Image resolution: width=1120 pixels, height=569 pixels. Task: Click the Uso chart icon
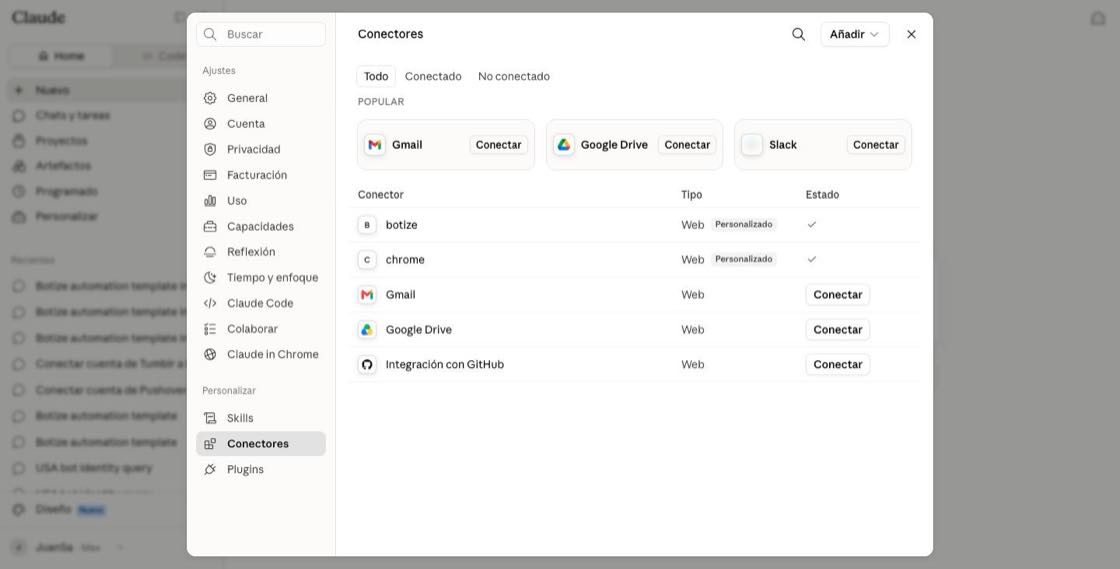[x=210, y=201]
